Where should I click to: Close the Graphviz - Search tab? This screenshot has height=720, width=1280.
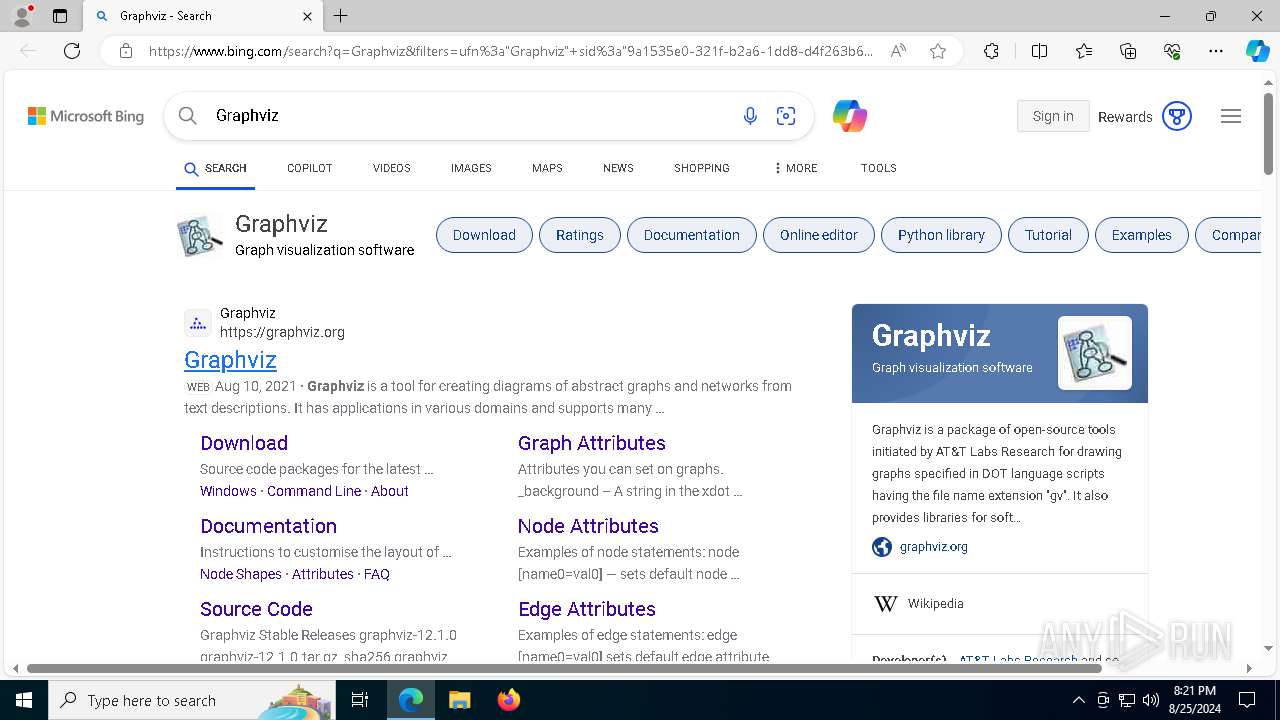point(308,16)
